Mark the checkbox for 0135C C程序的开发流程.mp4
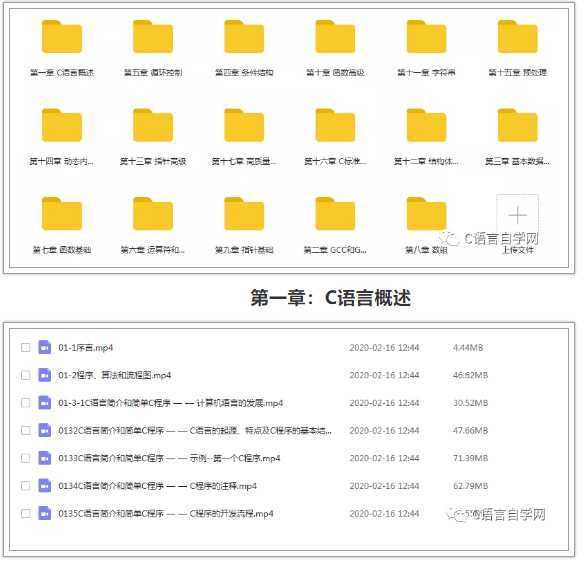 click(x=25, y=514)
